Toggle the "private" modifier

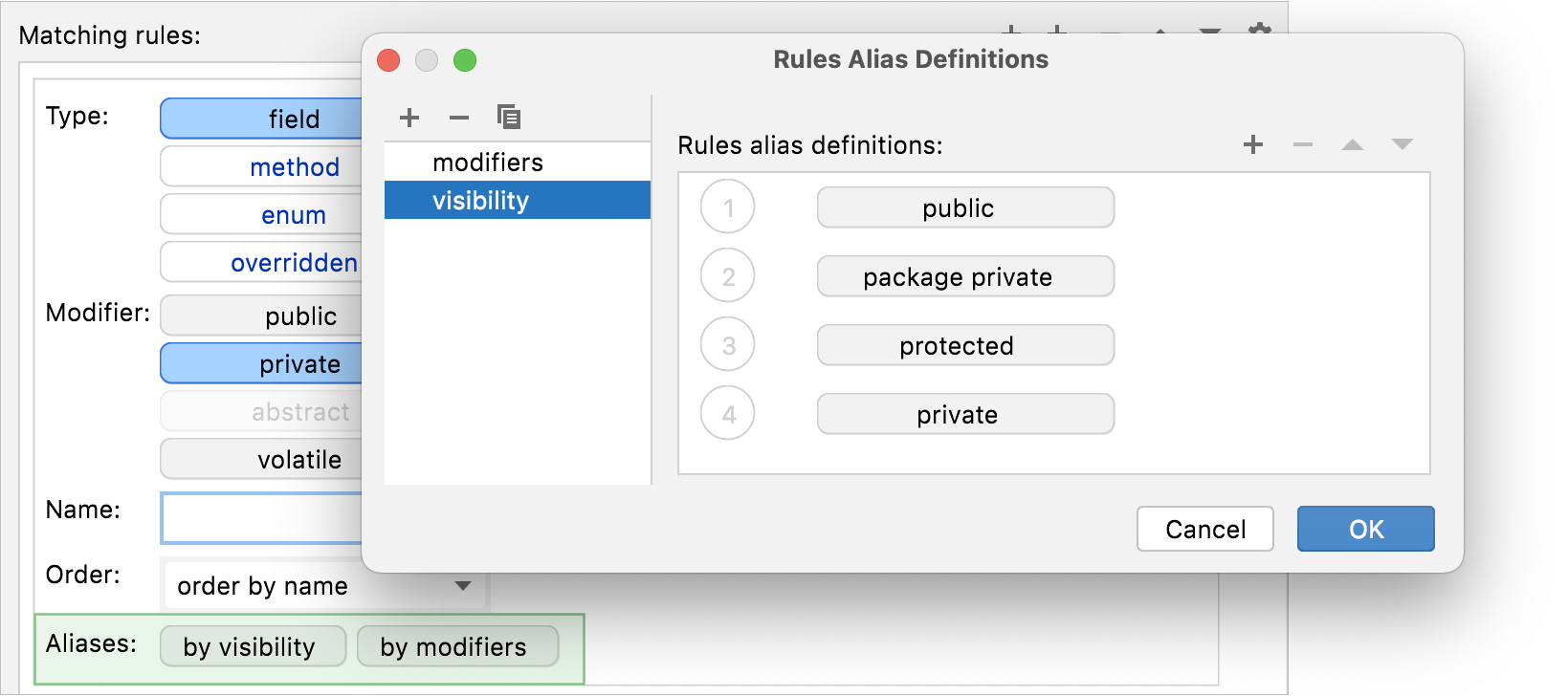[298, 363]
